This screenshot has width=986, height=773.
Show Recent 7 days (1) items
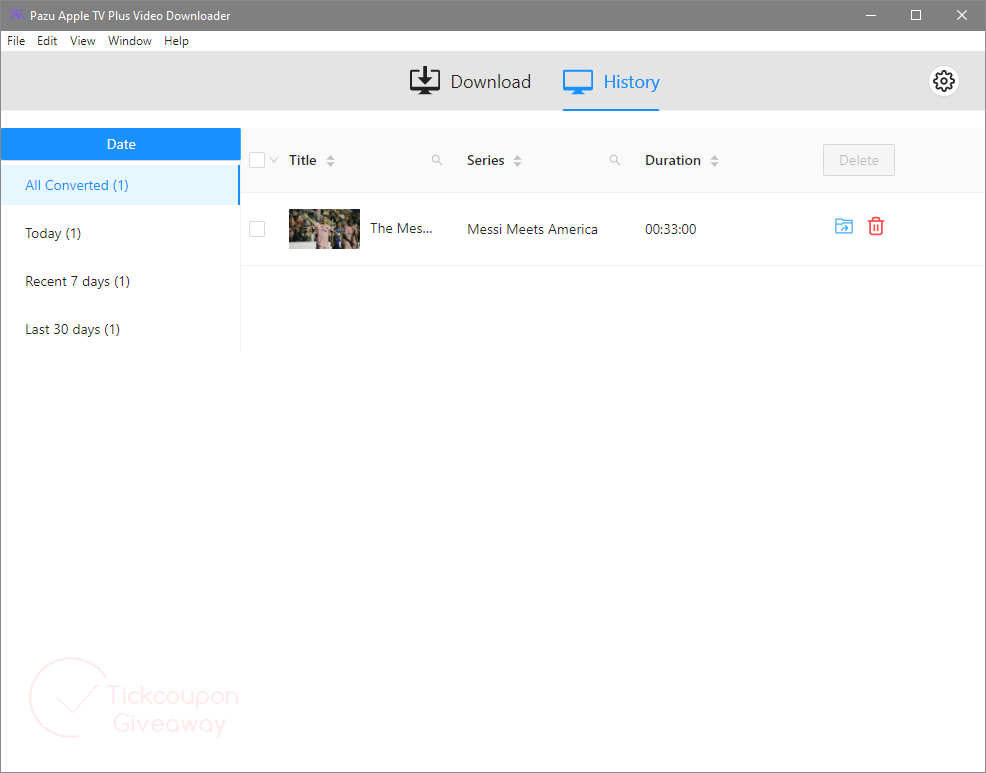120,281
